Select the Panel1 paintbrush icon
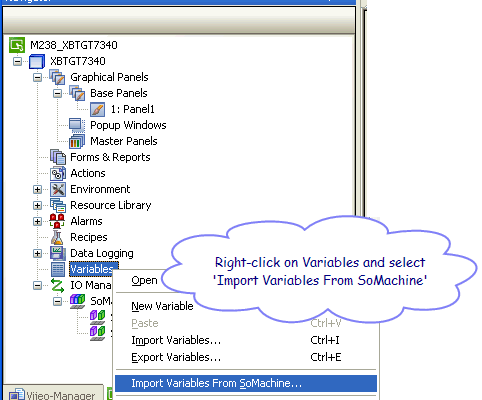Image resolution: width=482 pixels, height=400 pixels. 97,109
